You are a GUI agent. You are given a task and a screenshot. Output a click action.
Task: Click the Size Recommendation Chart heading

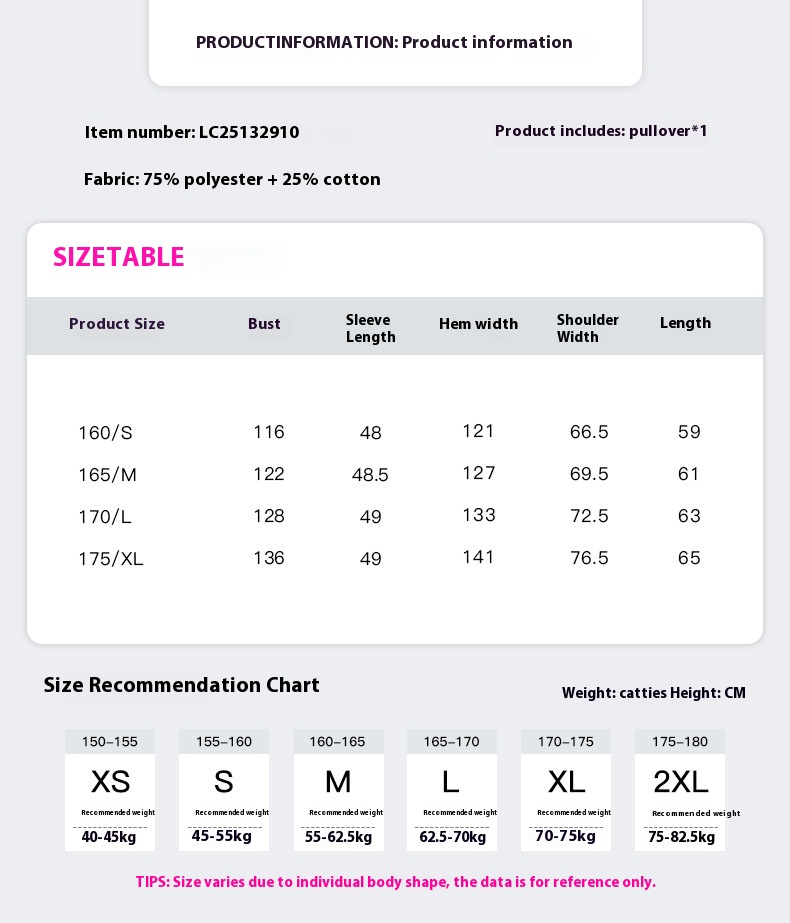point(181,685)
